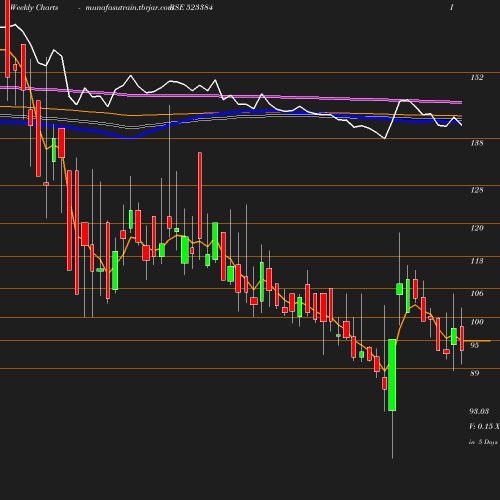Click the "152" price axis label
The width and height of the screenshot is (500, 500).
click(477, 77)
